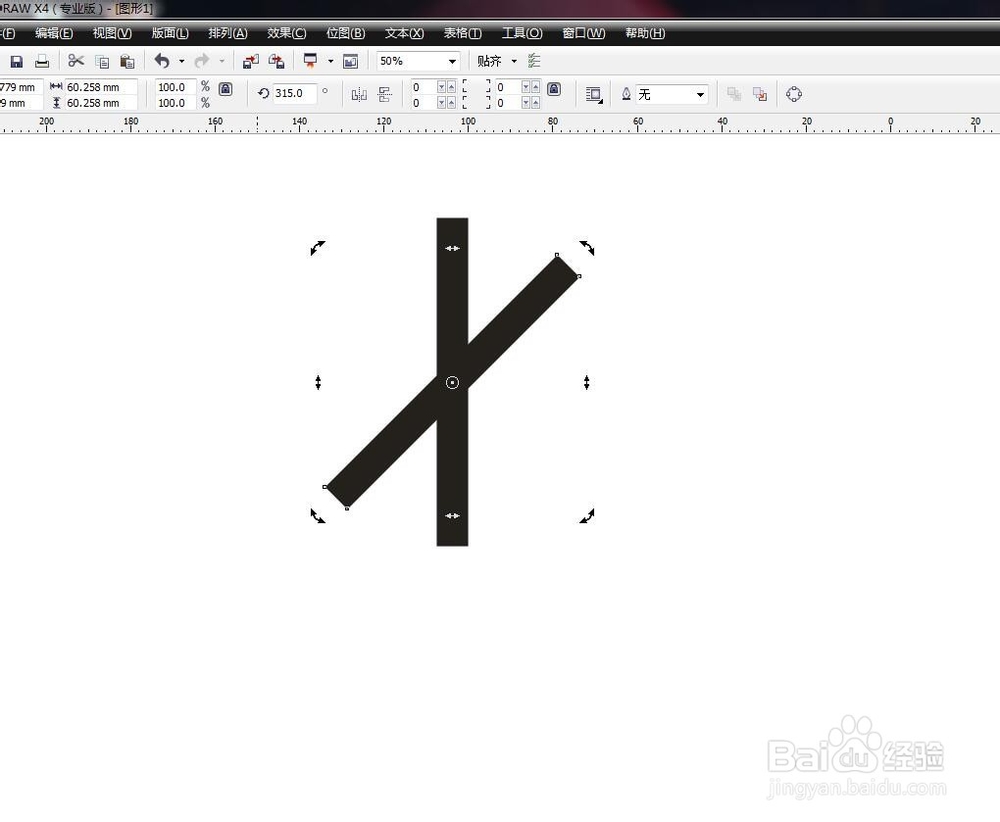The height and width of the screenshot is (822, 1000).
Task: Increase top-right corner roundness with up arrow
Action: point(536,87)
